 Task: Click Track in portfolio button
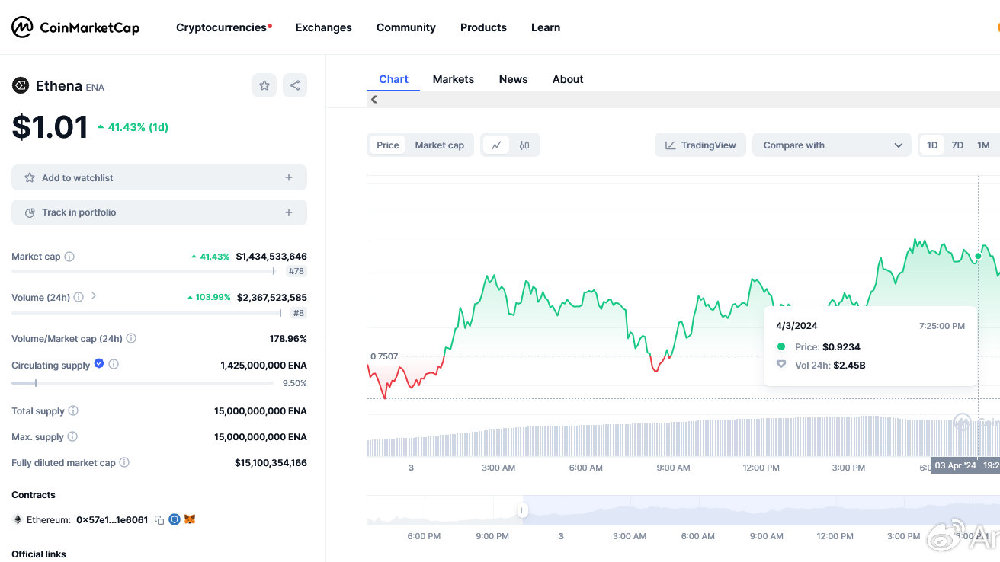[x=159, y=212]
